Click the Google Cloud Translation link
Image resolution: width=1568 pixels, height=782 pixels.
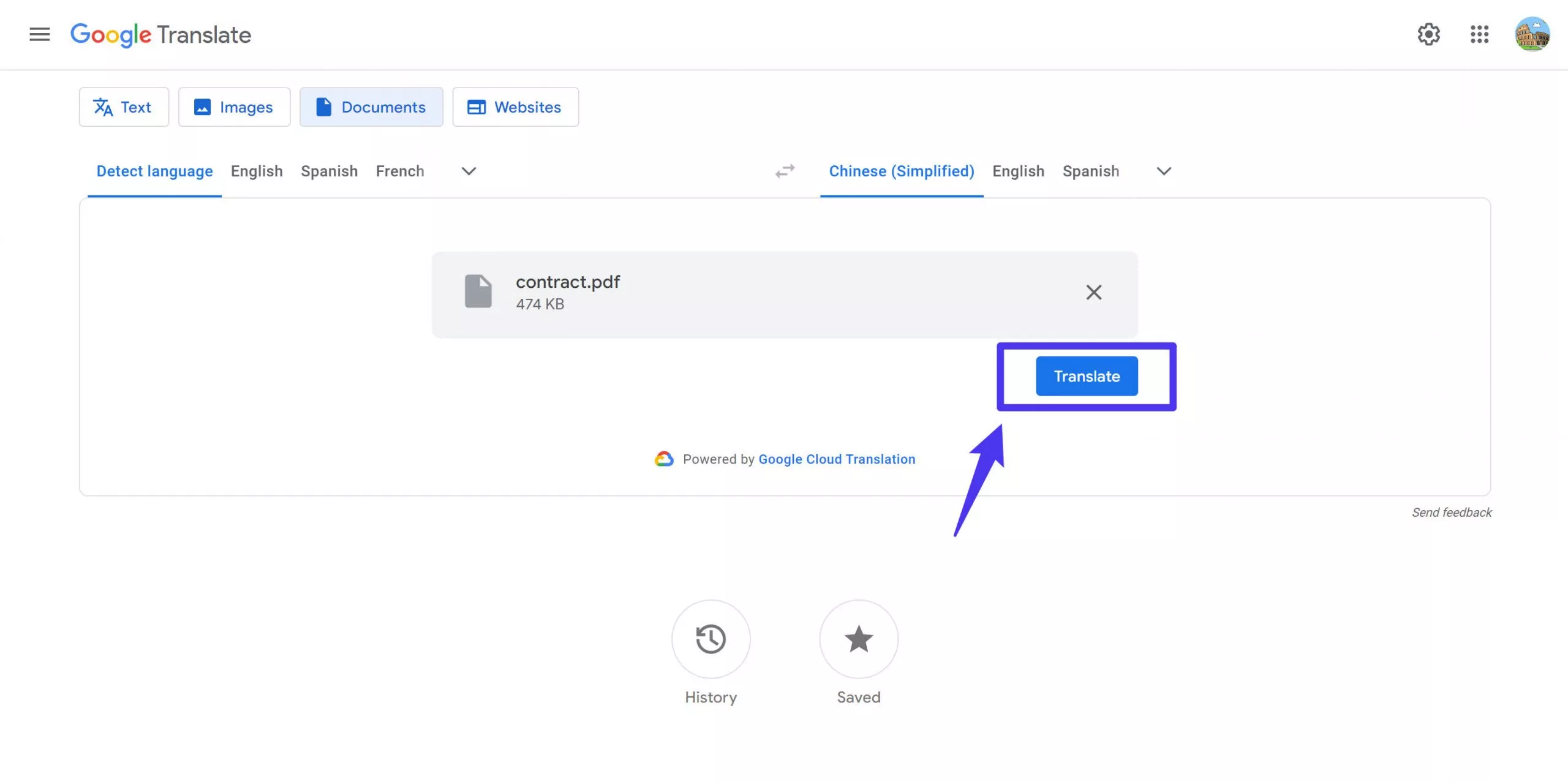[x=836, y=459]
